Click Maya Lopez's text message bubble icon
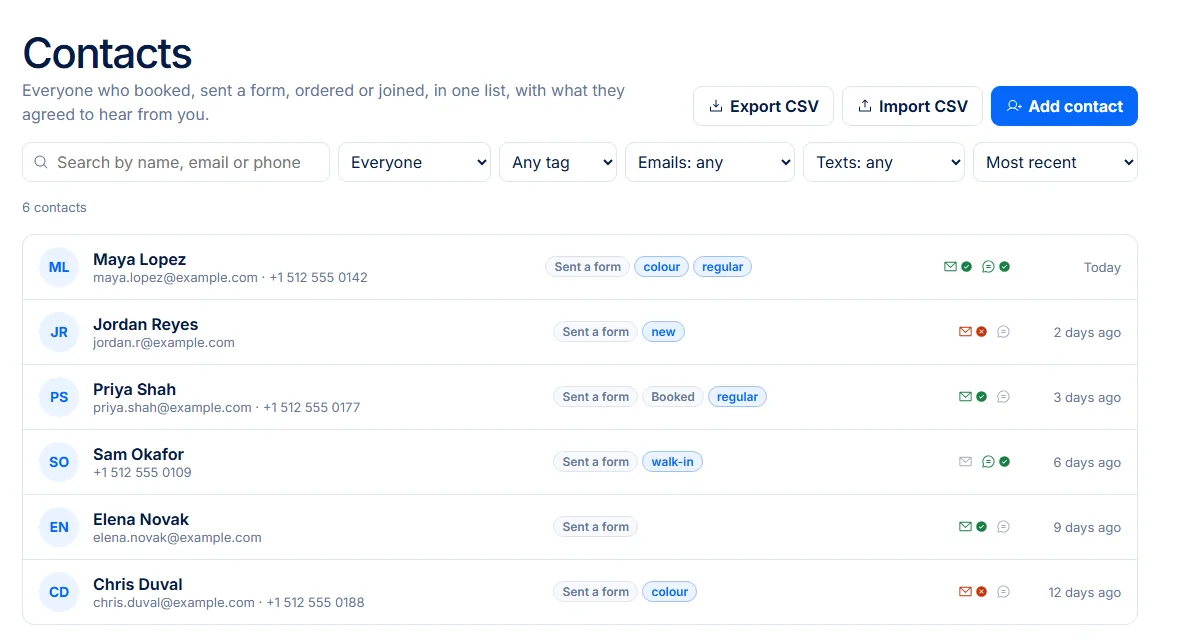Image resolution: width=1180 pixels, height=640 pixels. click(x=988, y=267)
